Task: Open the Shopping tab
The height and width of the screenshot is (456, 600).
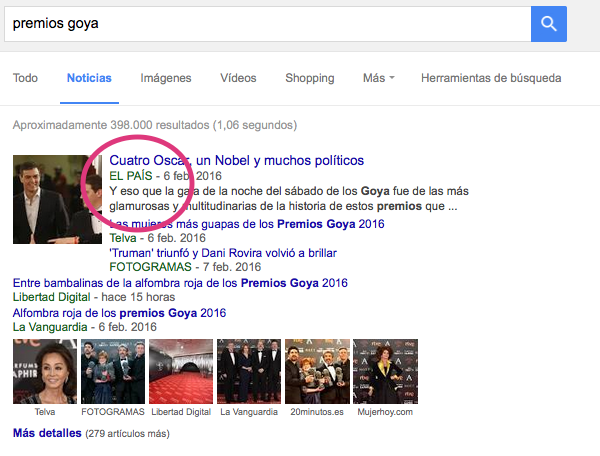Action: [x=310, y=78]
